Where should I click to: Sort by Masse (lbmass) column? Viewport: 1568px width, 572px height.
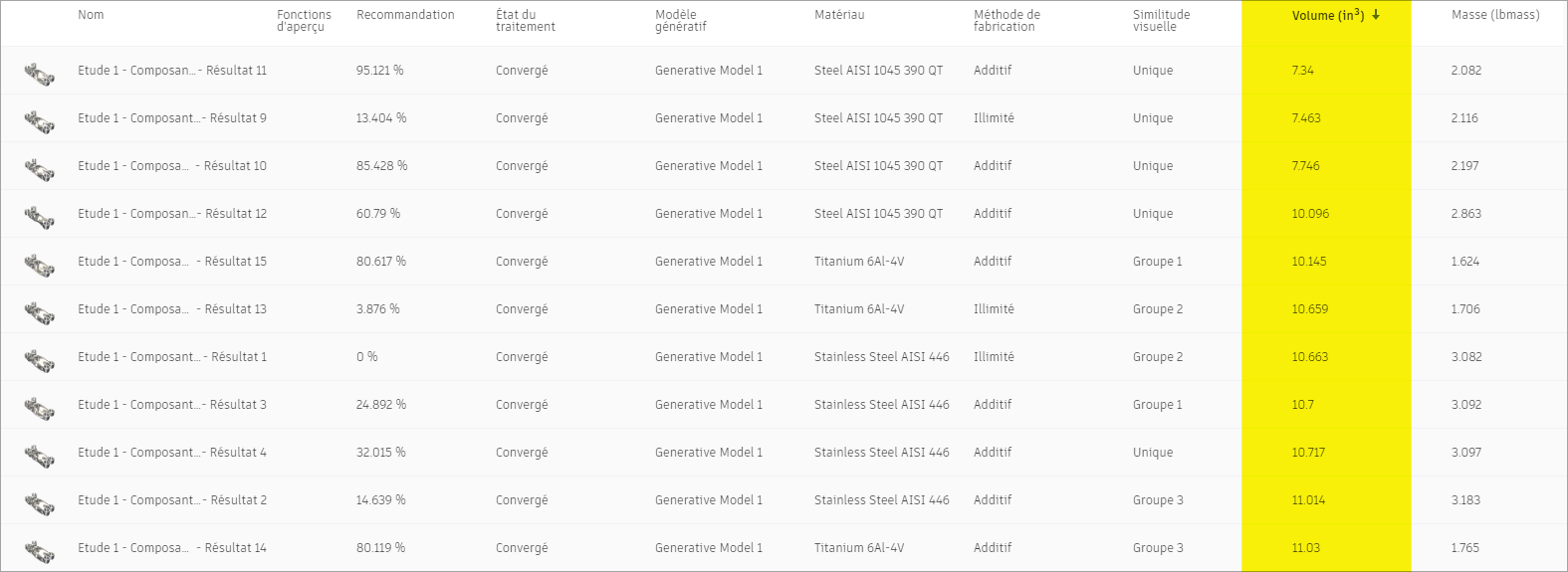coord(1495,15)
